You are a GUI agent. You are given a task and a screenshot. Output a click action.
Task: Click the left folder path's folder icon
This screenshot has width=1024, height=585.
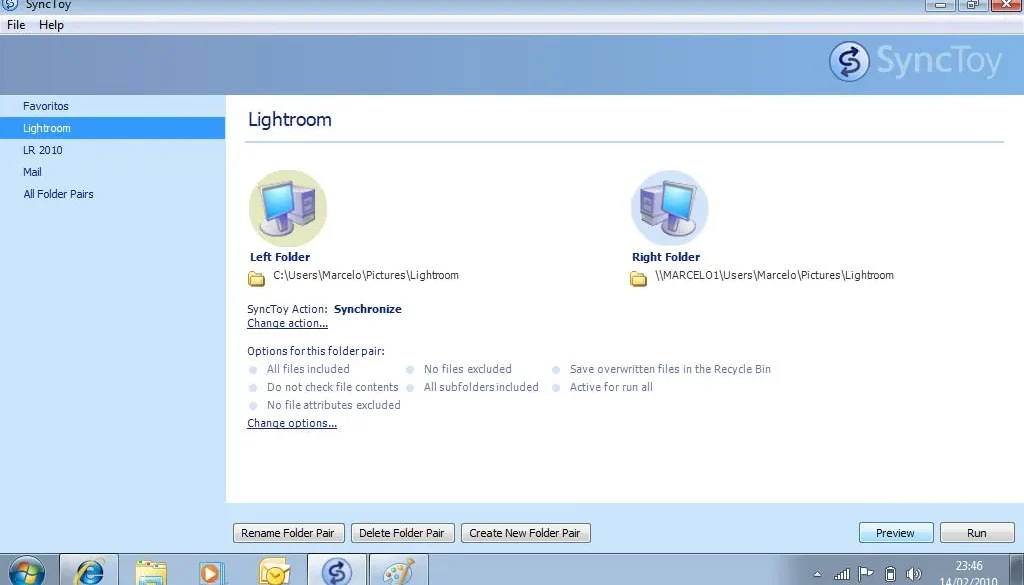(x=256, y=279)
